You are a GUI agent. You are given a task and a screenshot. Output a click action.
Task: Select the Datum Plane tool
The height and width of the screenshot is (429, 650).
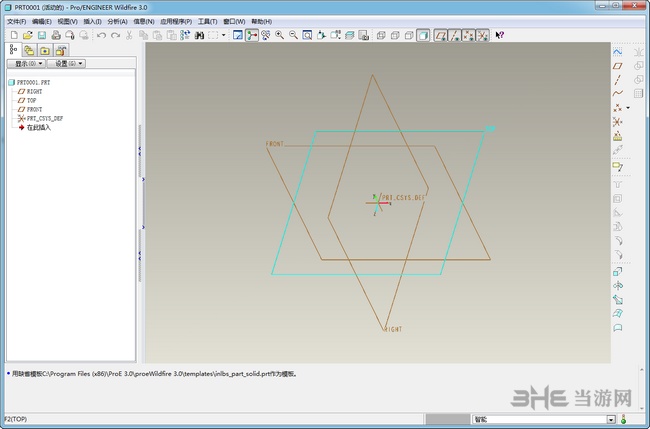click(618, 65)
